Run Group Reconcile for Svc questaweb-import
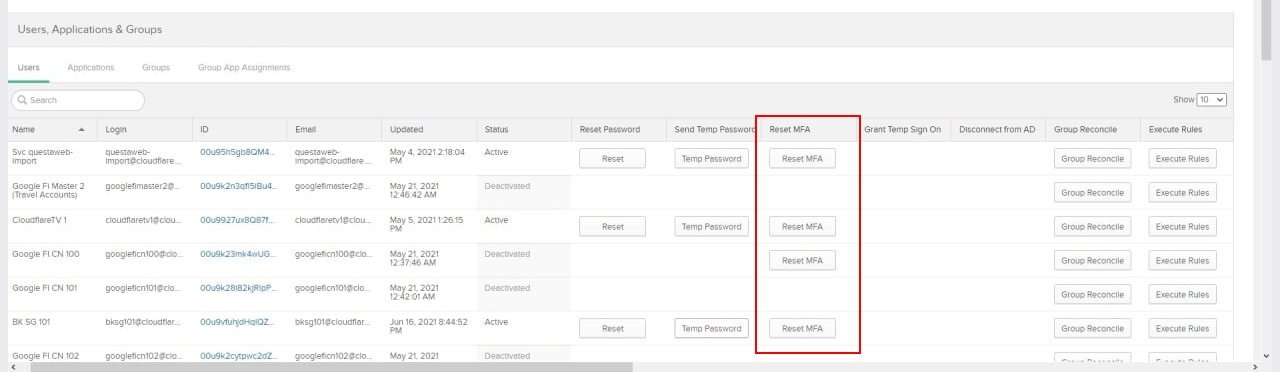 (x=1092, y=159)
